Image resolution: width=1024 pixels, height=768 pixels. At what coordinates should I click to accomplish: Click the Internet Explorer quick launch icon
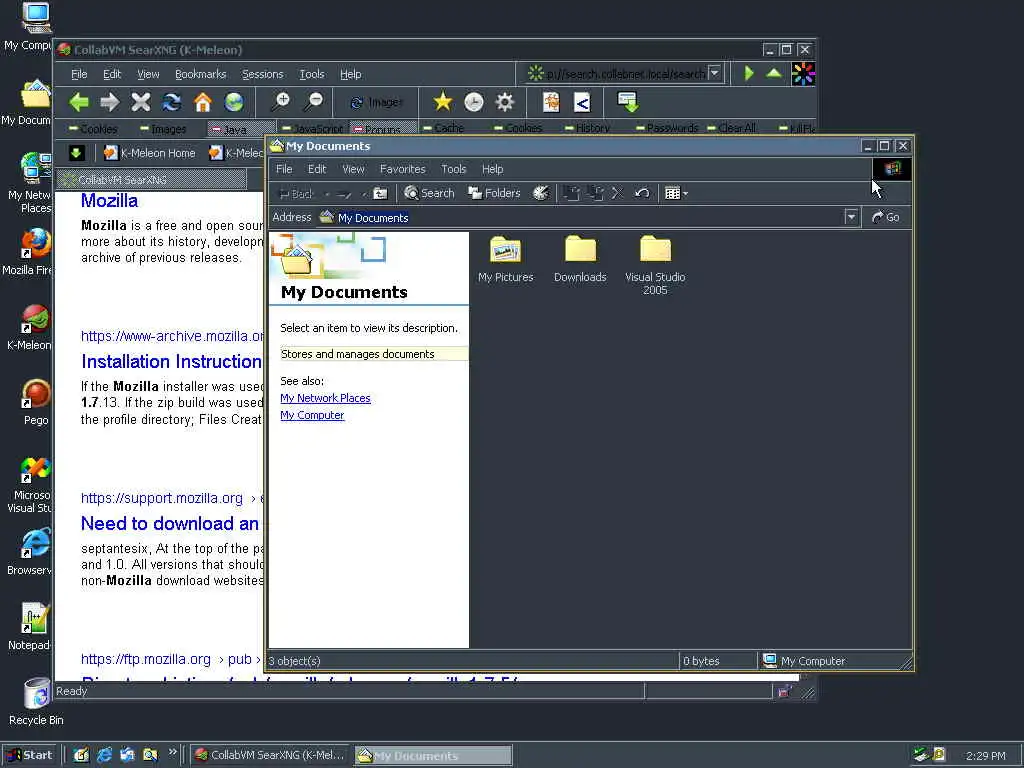[x=104, y=755]
